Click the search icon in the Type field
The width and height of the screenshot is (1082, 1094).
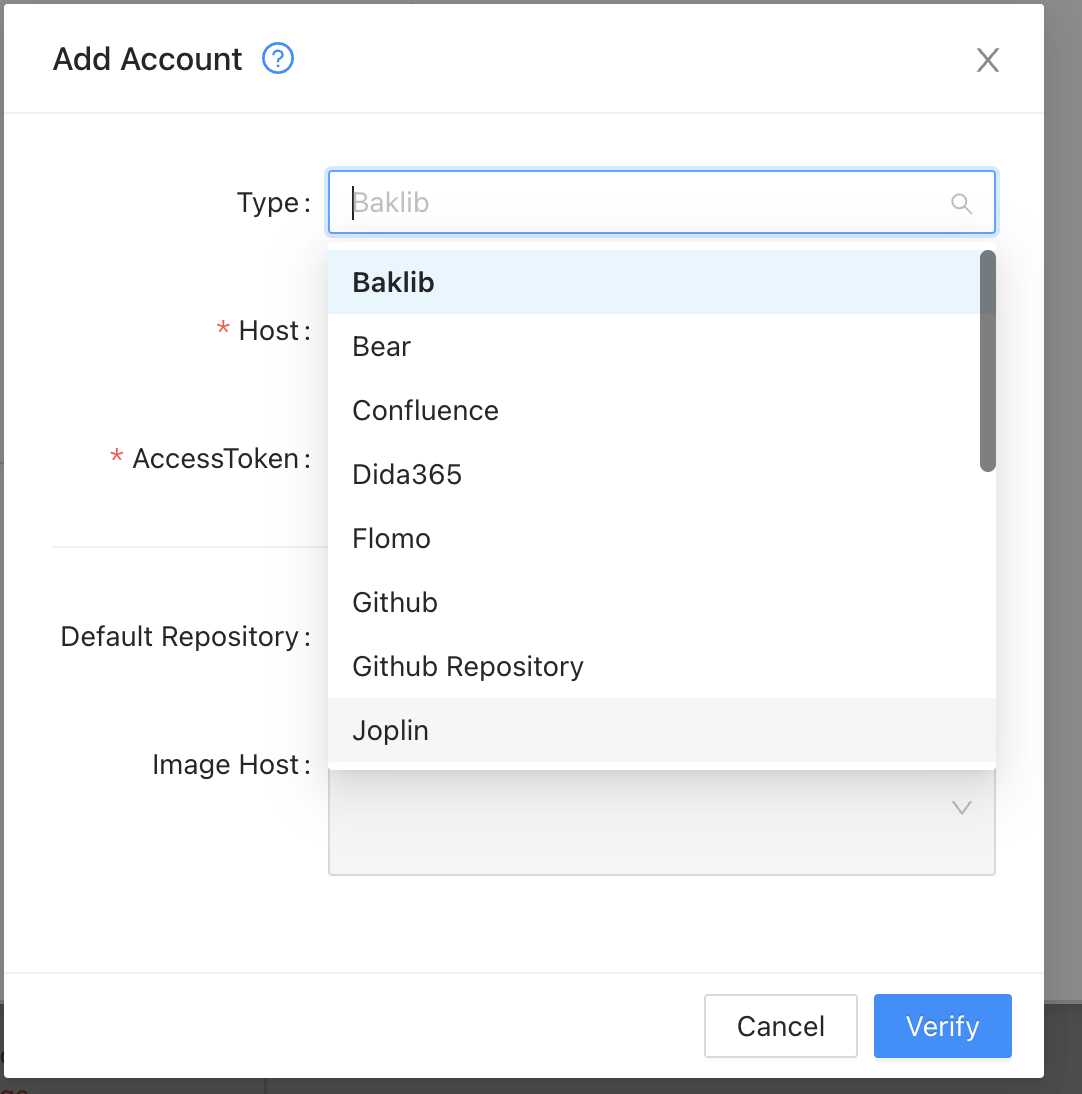(961, 203)
